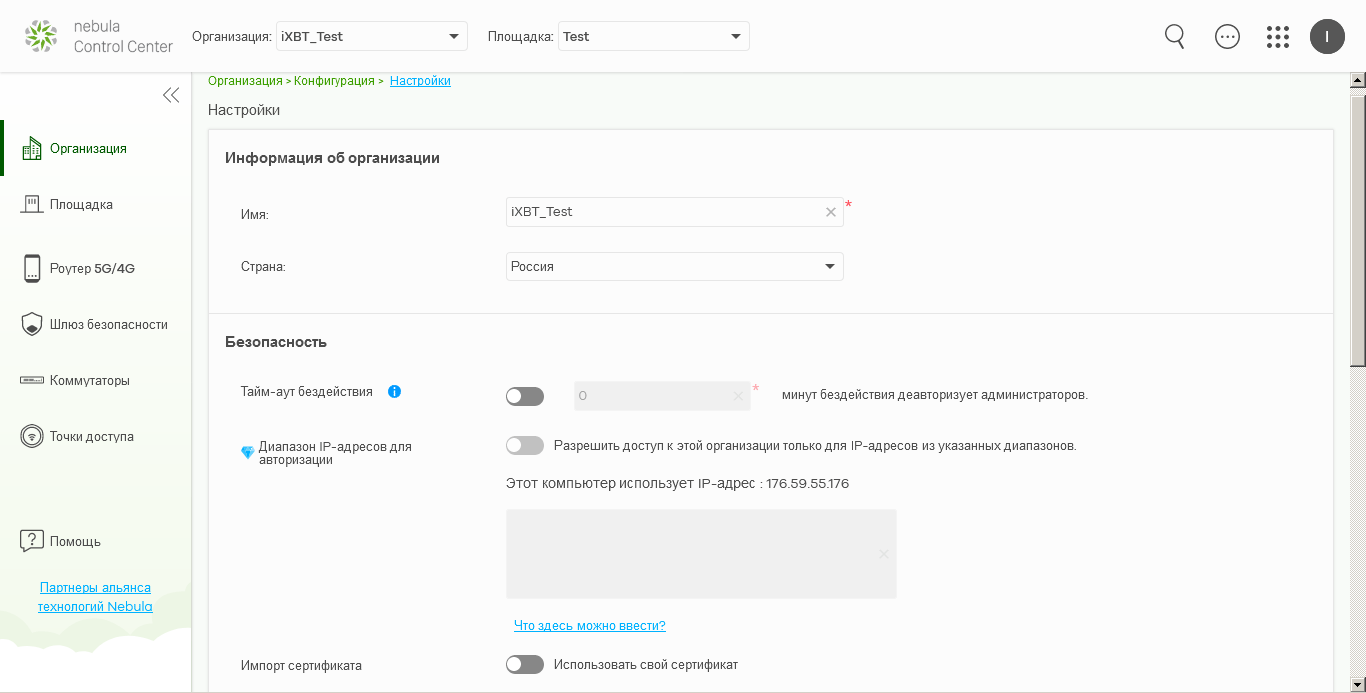Open the Nebula alliance partners link
This screenshot has height=693, width=1366.
click(95, 597)
